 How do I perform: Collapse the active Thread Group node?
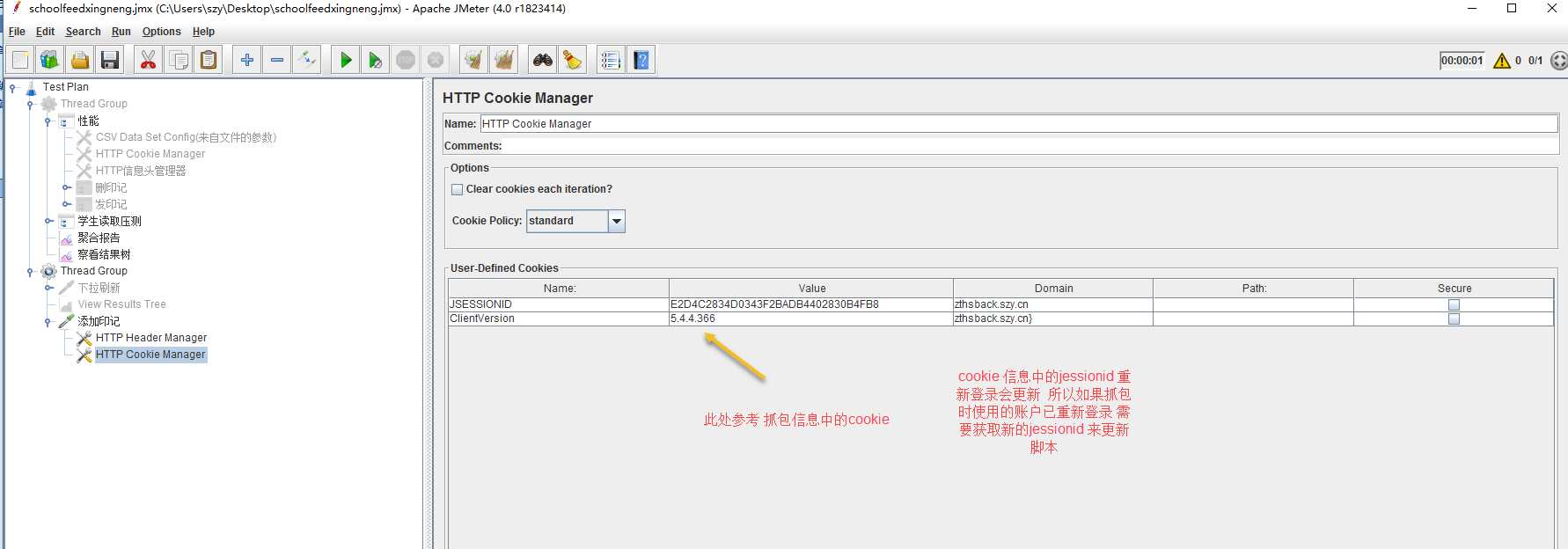pyautogui.click(x=30, y=271)
